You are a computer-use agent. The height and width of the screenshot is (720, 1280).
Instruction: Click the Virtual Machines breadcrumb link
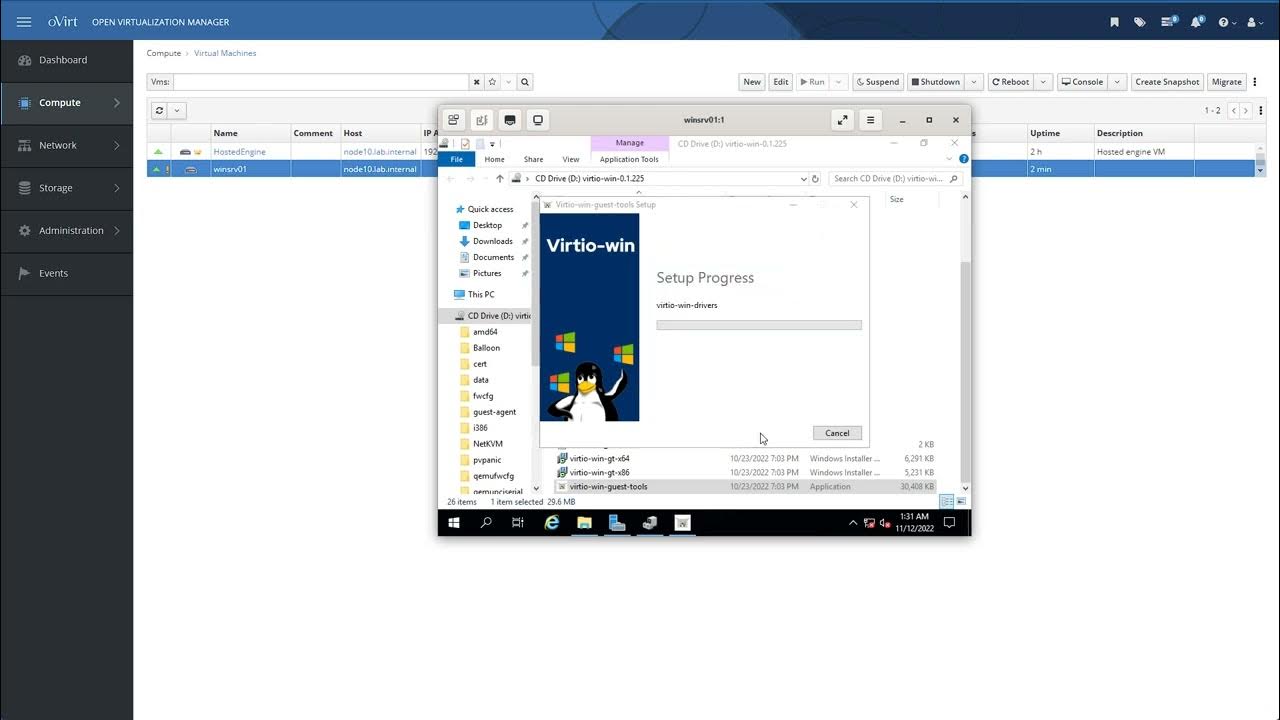pos(225,53)
